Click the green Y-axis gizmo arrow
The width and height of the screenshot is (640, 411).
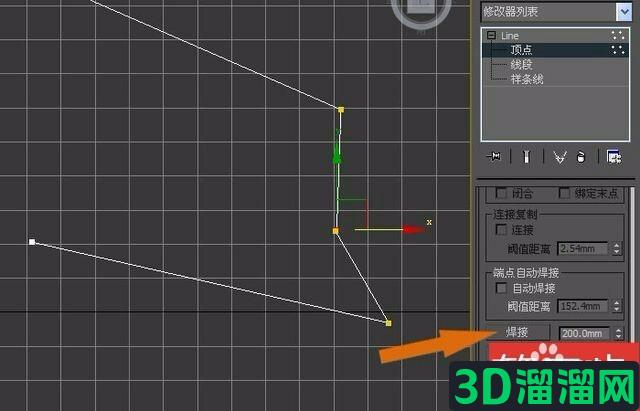337,155
